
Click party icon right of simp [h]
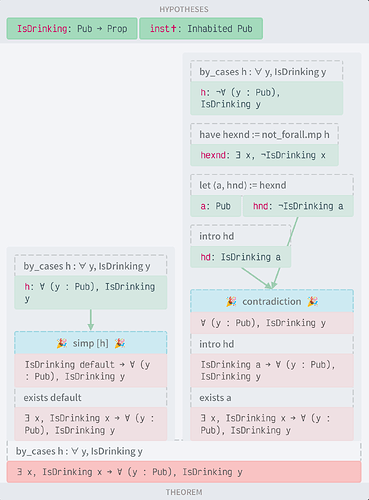click(x=120, y=343)
